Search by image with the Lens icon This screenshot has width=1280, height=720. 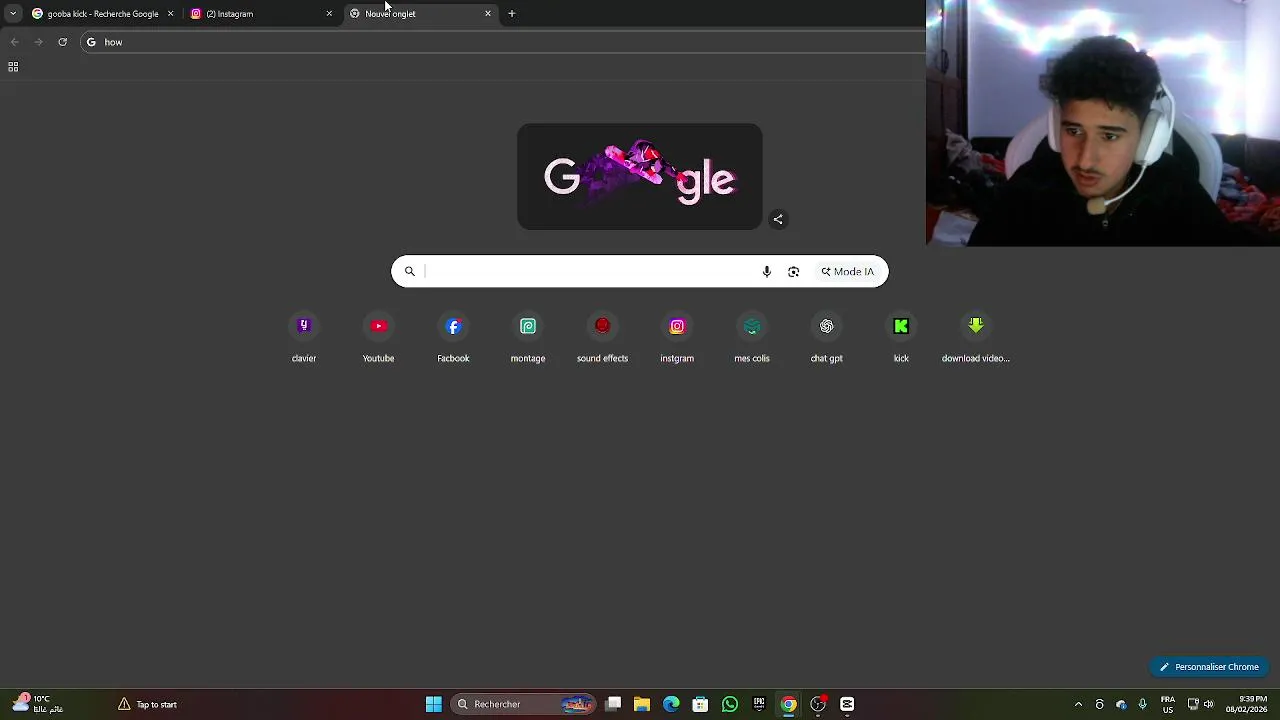click(x=794, y=271)
